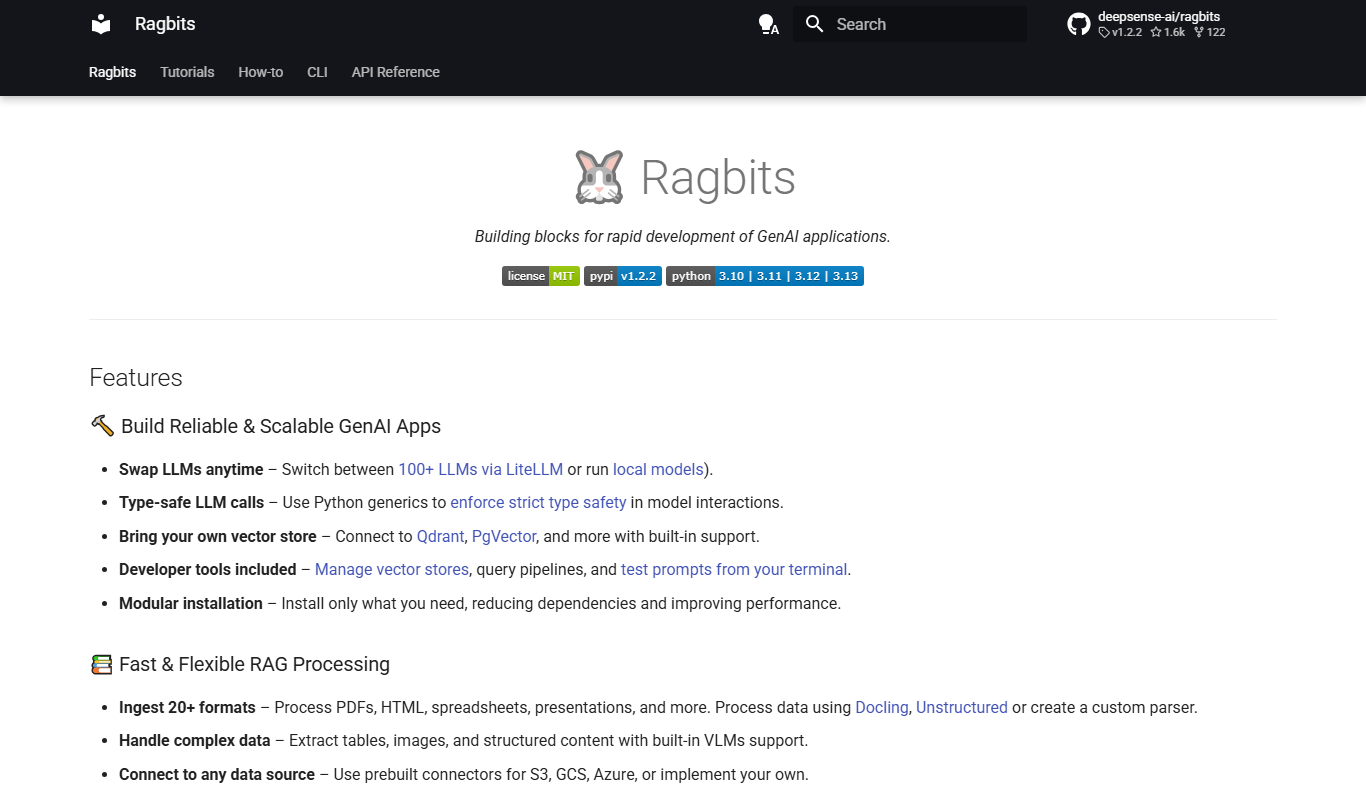This screenshot has width=1366, height=800.
Task: Open the 100+ LLMs via LiteLLM link
Action: [x=480, y=469]
